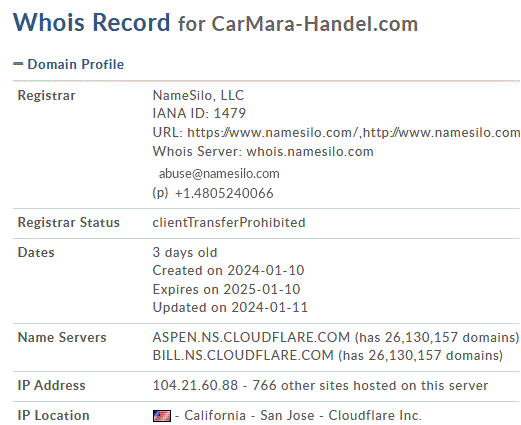The image size is (521, 425).
Task: Click the Updated on 2024-01-11 date
Action: [x=230, y=307]
